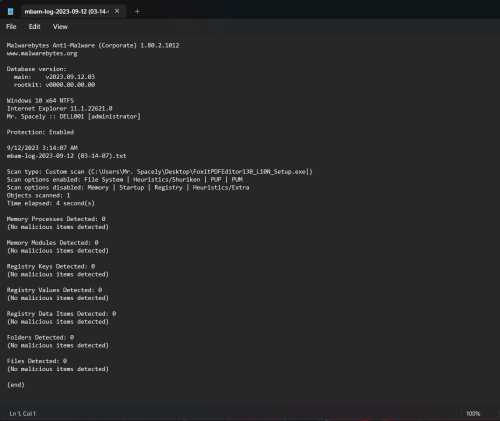Click the 100% zoom level indicator
Screen dimensions: 500x421
(473, 414)
